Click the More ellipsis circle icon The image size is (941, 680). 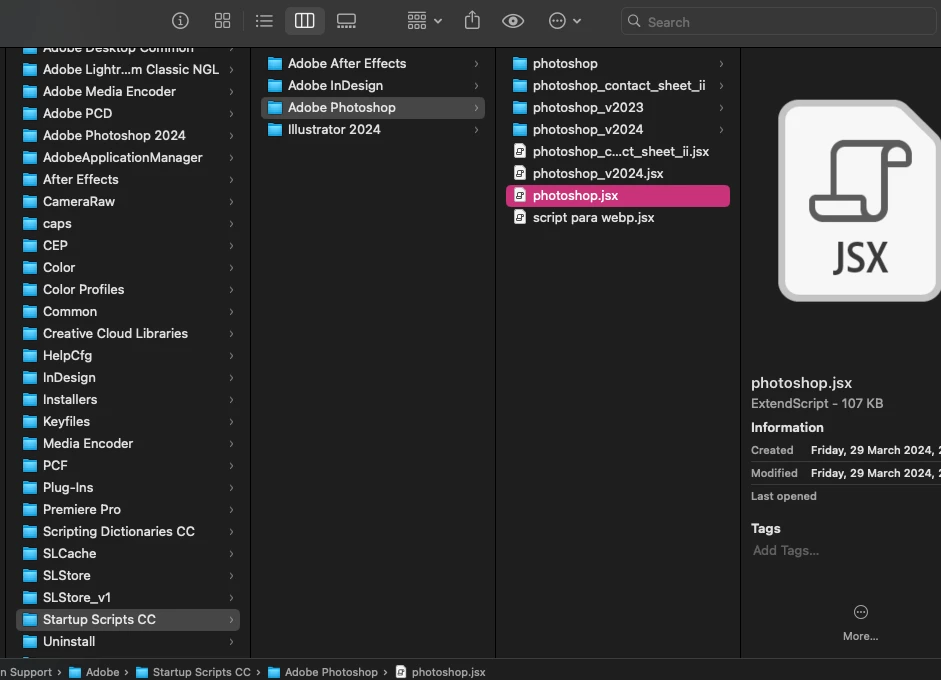click(861, 612)
